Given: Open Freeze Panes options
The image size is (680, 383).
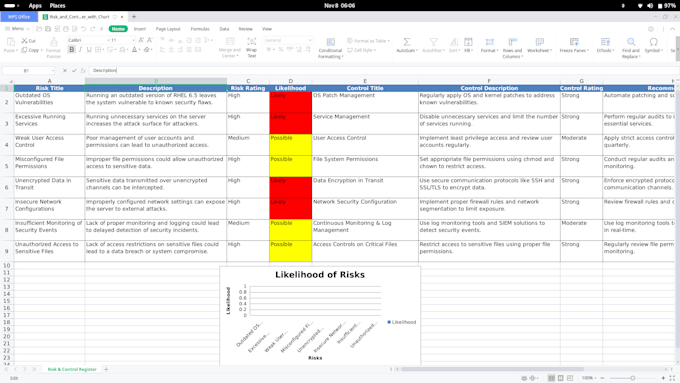Looking at the screenshot, I should click(x=574, y=45).
